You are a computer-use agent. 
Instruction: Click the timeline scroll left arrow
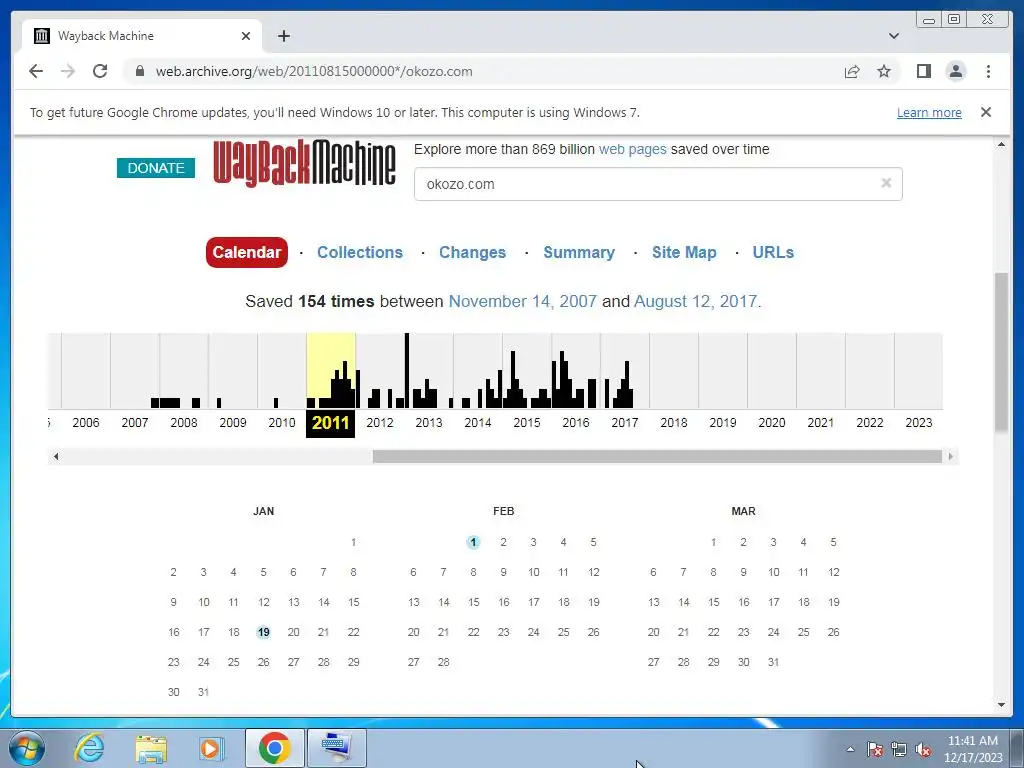coord(56,456)
